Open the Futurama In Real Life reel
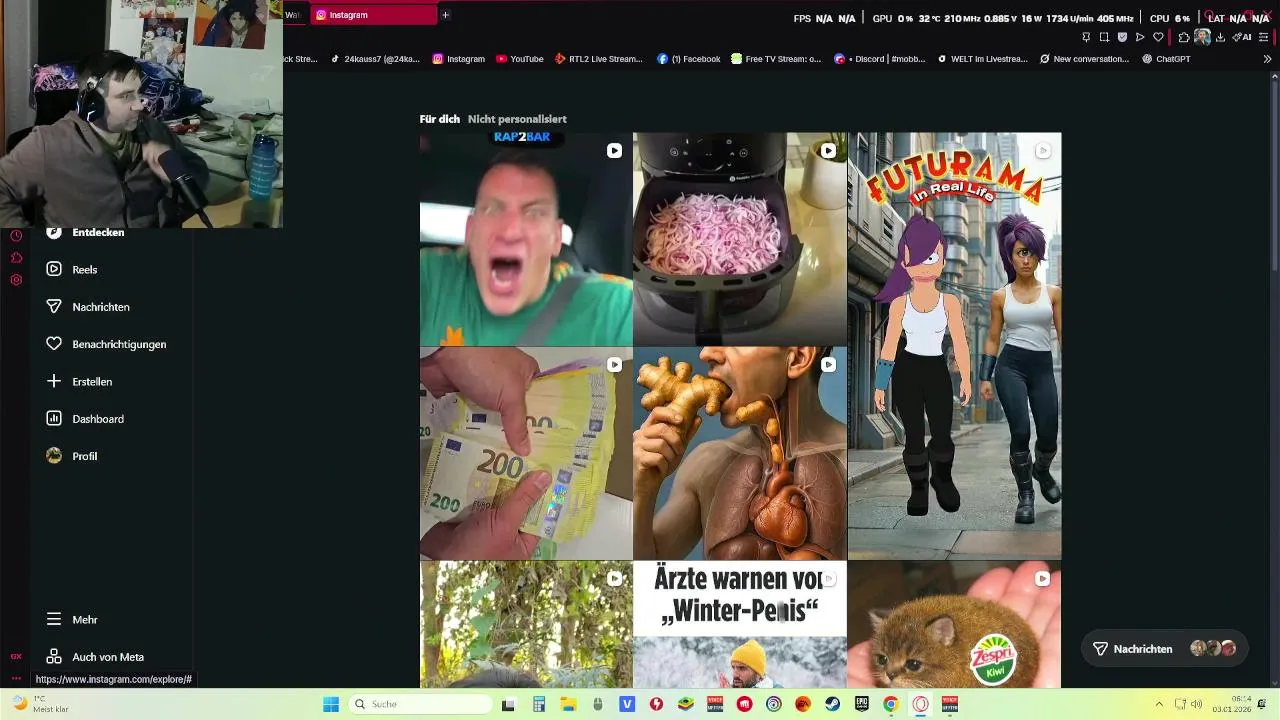The width and height of the screenshot is (1280, 720). 954,346
